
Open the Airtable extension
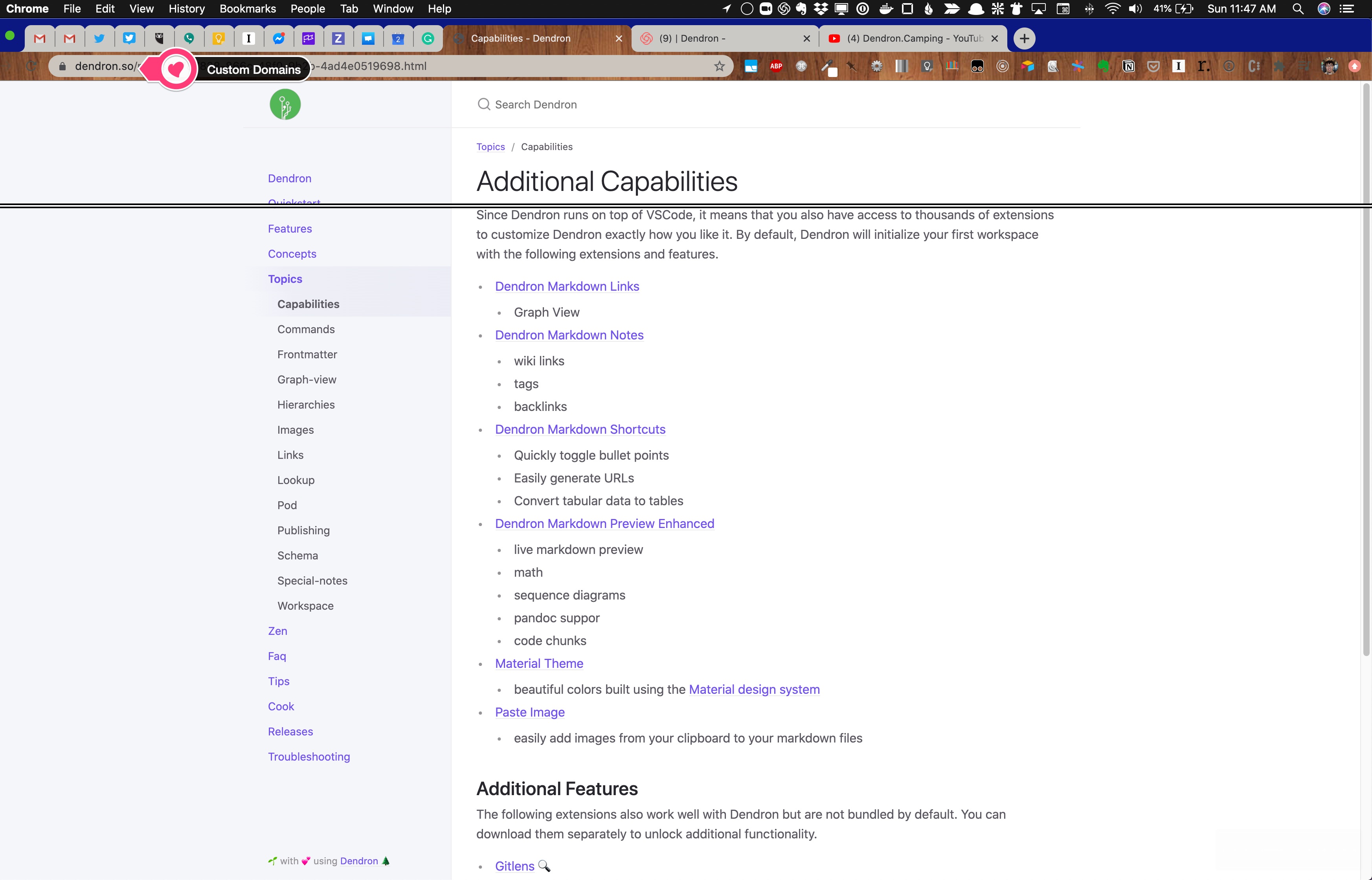coord(1028,66)
